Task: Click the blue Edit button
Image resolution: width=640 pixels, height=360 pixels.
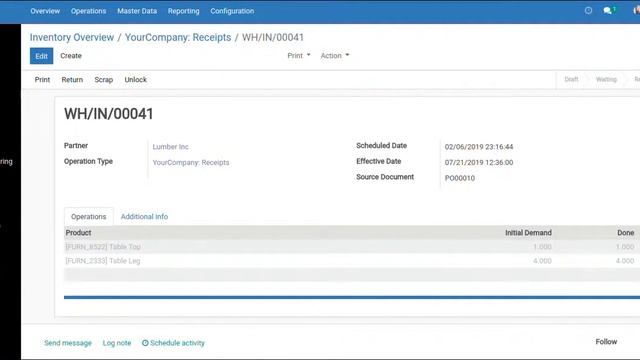Action: click(41, 56)
